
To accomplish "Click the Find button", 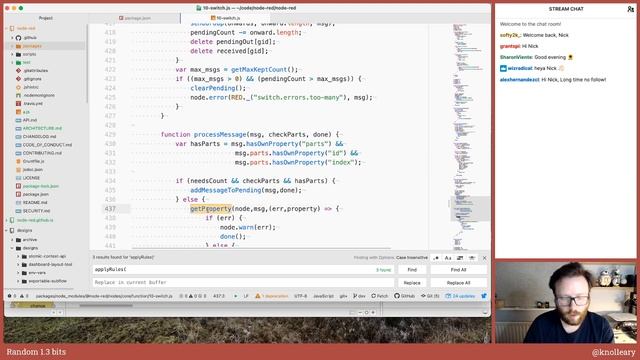I will click(x=412, y=270).
